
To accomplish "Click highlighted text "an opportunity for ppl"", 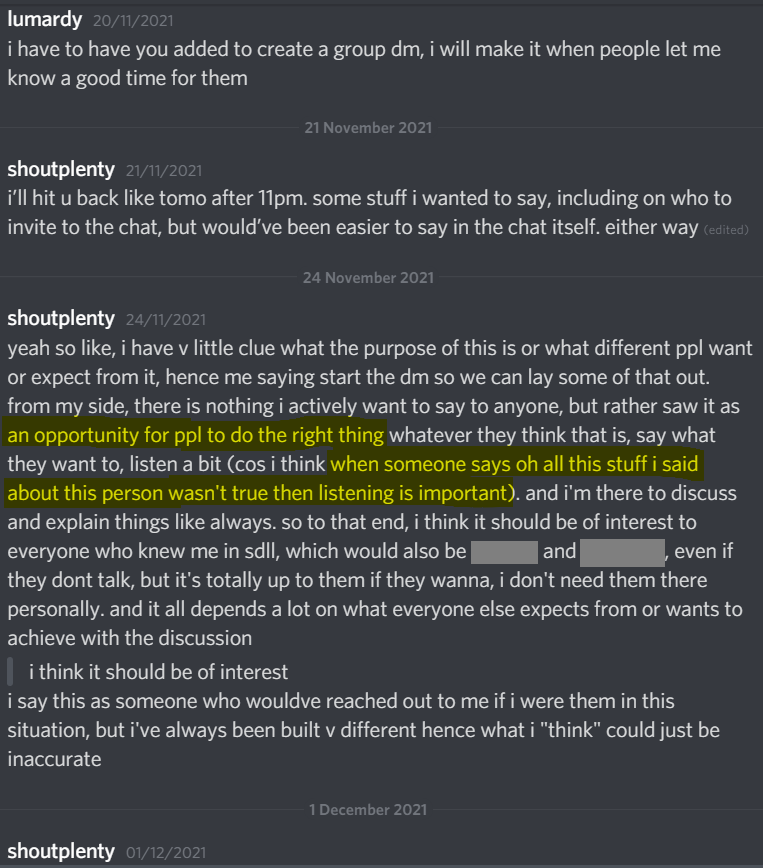I will click(196, 435).
